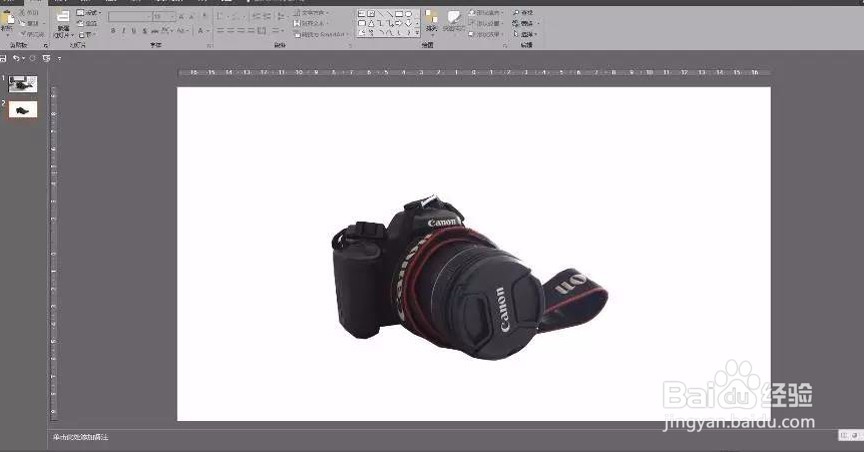The height and width of the screenshot is (452, 864).
Task: Select the Right Arrow shape in gallery
Action: [398, 23]
